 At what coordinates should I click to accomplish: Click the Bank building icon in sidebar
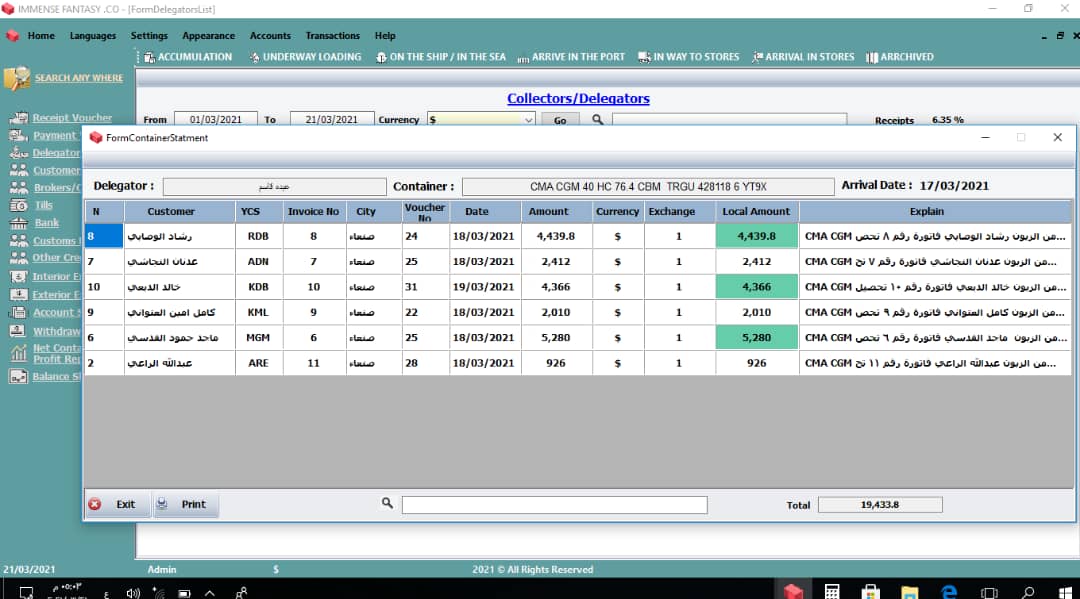(19, 222)
